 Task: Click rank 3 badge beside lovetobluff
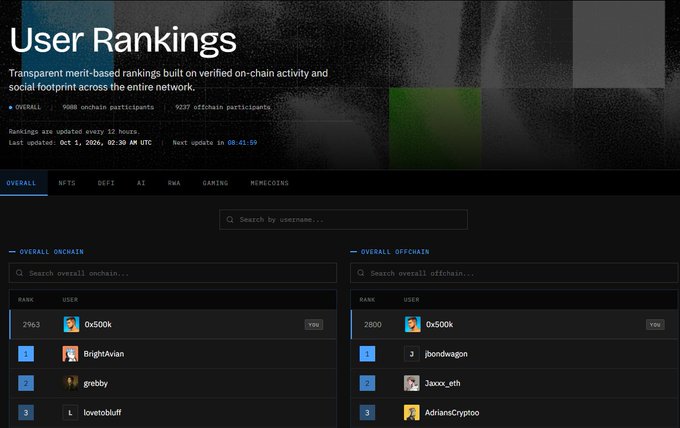(26, 413)
